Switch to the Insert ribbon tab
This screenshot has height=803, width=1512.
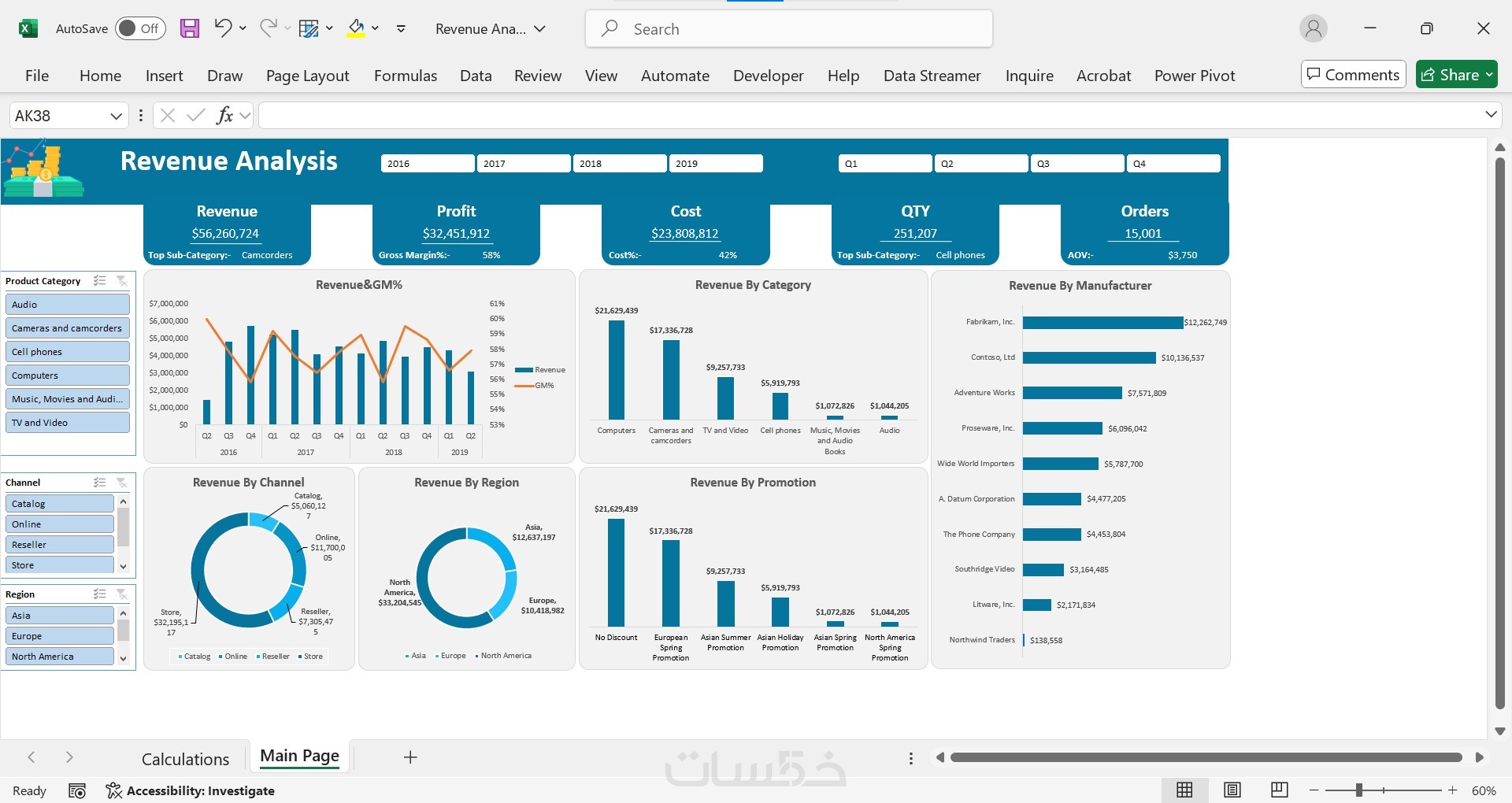click(x=164, y=76)
